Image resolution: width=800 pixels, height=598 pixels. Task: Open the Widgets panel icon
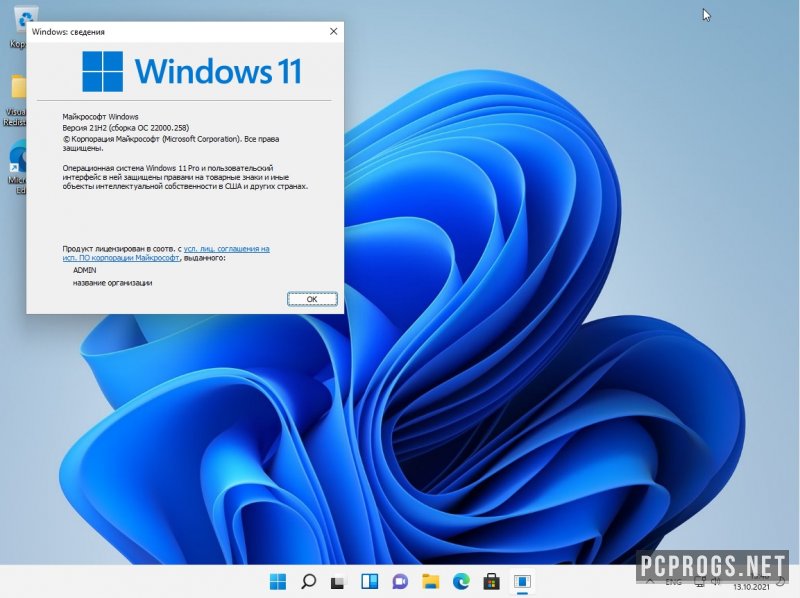(x=369, y=581)
